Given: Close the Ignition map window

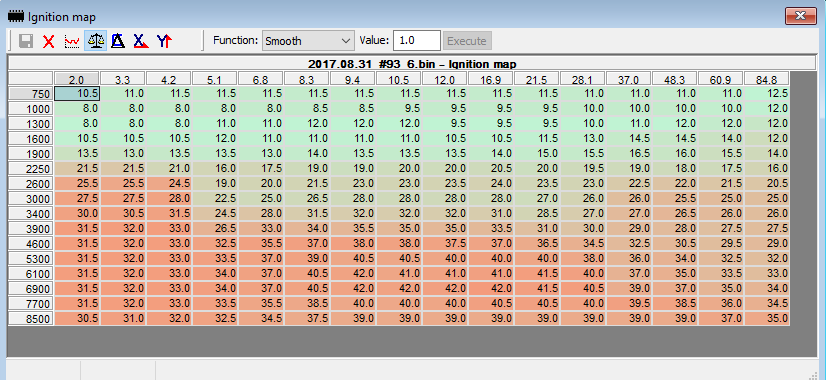Looking at the screenshot, I should point(801,16).
